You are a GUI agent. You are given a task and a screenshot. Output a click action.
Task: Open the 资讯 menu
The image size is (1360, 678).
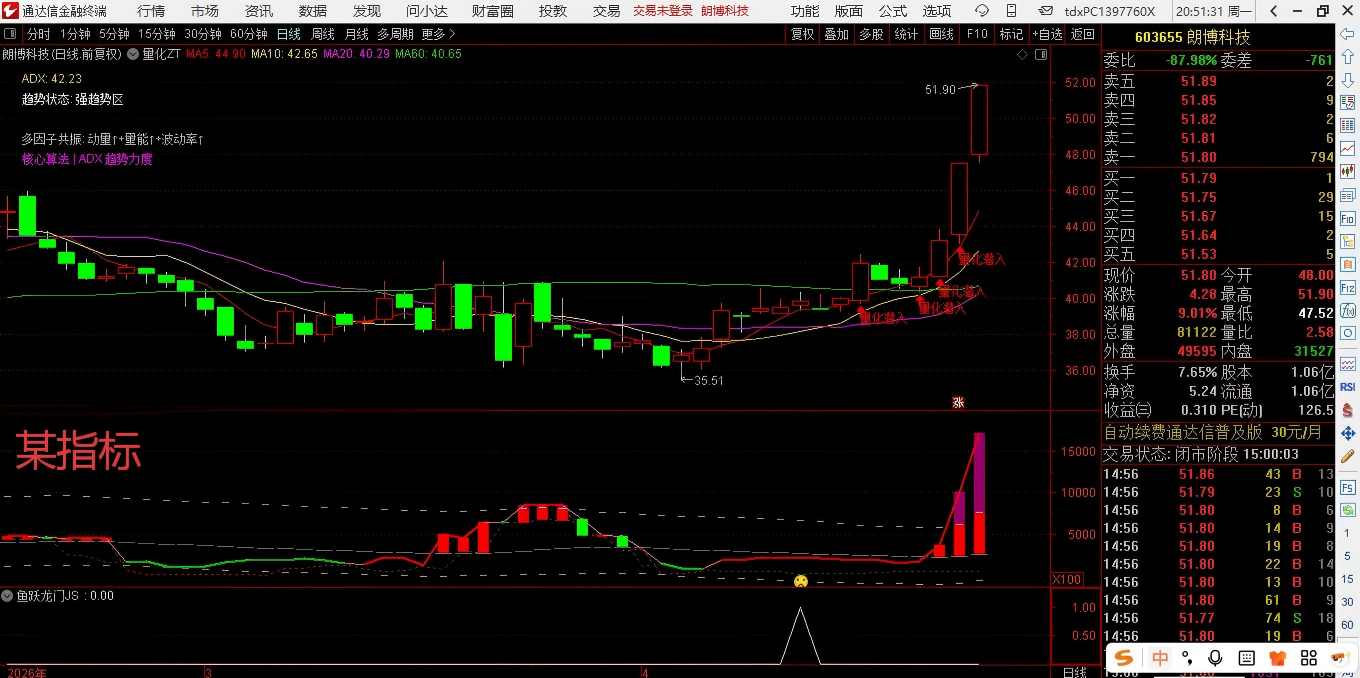259,11
